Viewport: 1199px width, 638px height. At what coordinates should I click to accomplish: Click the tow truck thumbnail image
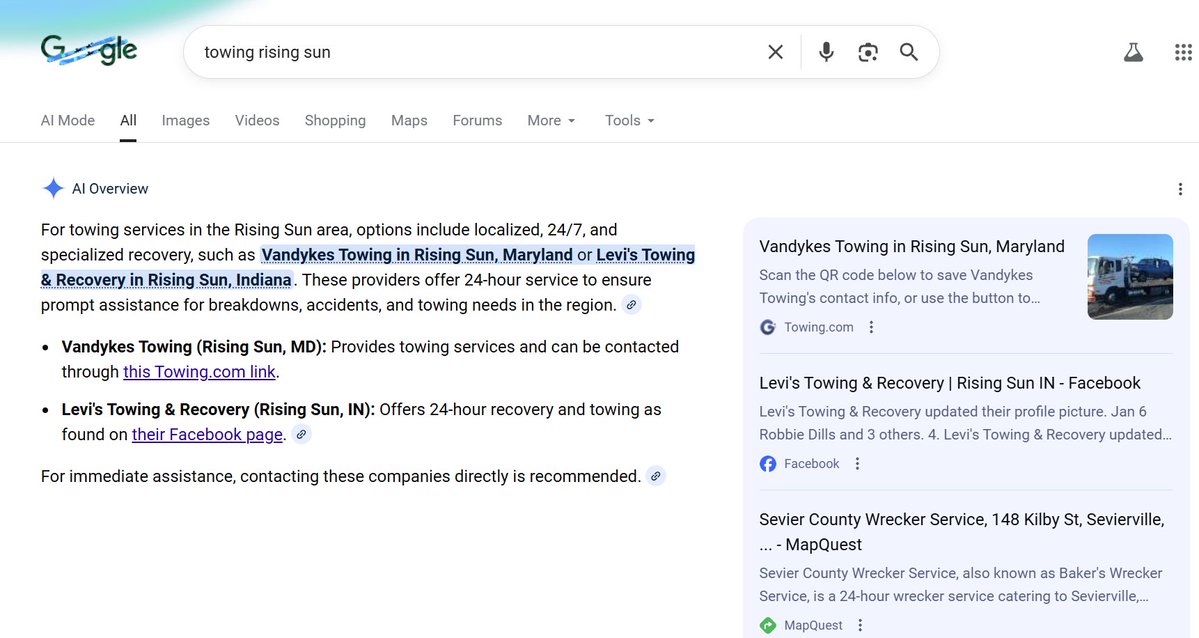click(x=1130, y=276)
